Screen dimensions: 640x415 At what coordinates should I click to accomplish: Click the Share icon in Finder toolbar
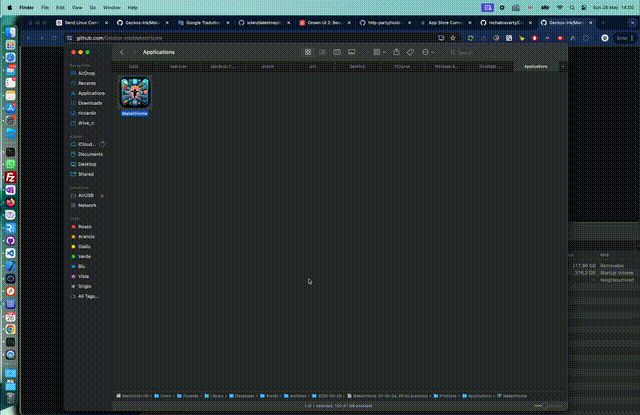[x=396, y=52]
